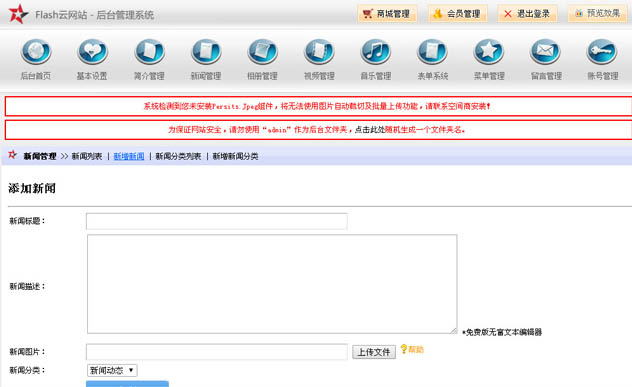Open the 后台首页 globe icon

pyautogui.click(x=36, y=52)
